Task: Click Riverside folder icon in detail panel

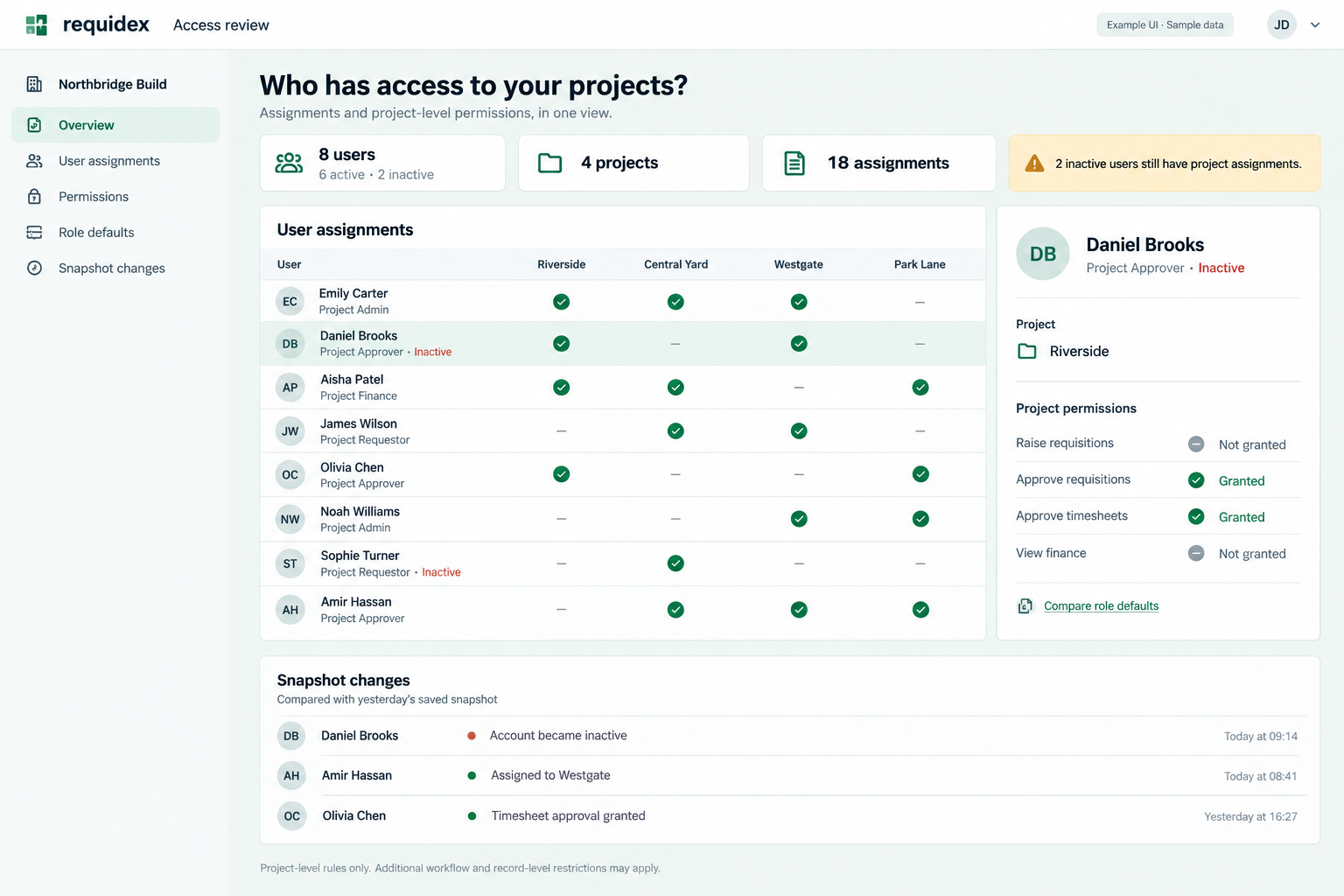Action: (x=1027, y=351)
